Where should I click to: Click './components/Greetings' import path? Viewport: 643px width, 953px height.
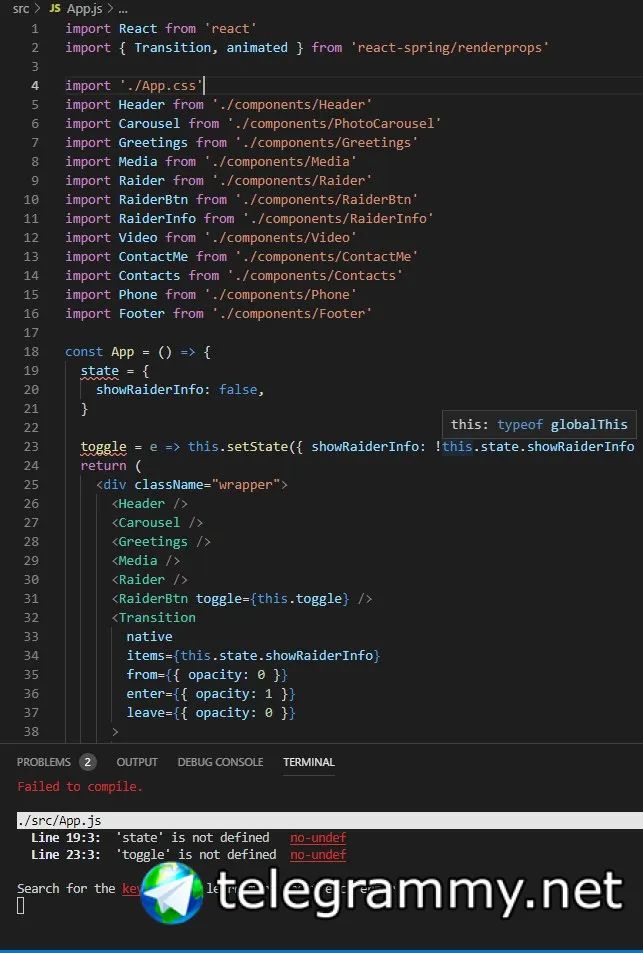326,142
